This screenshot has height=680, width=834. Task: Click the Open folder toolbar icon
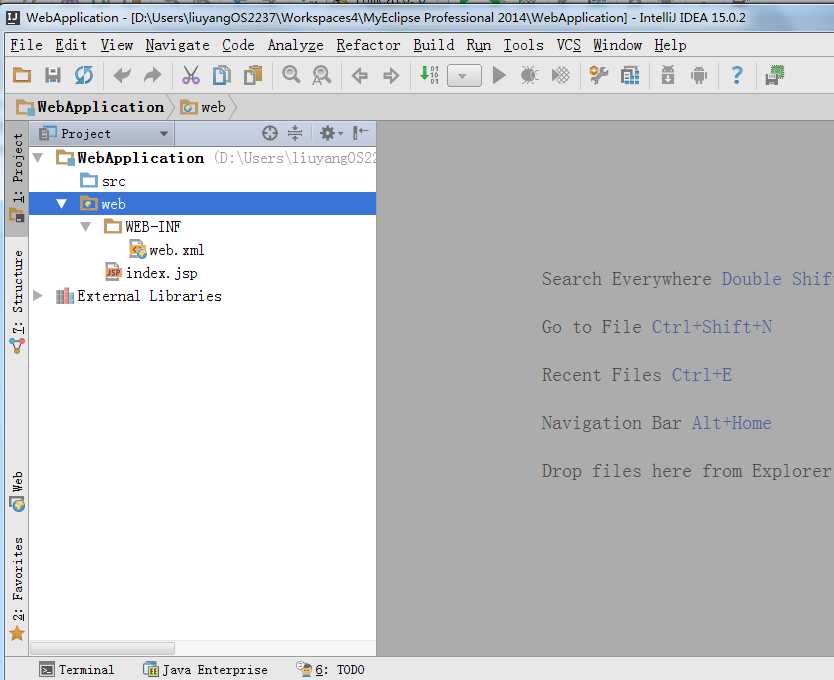point(22,76)
